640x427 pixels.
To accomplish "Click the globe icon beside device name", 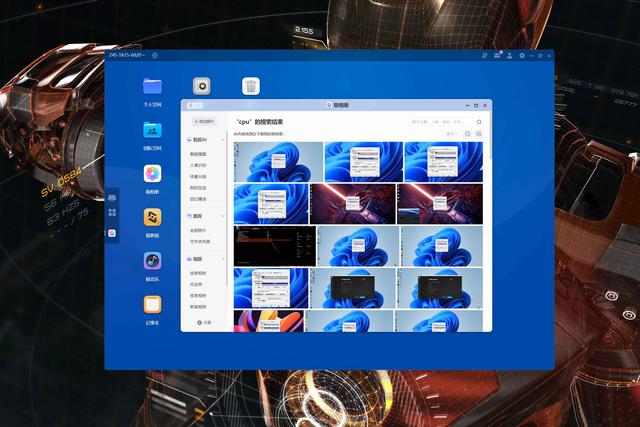I will tap(155, 55).
